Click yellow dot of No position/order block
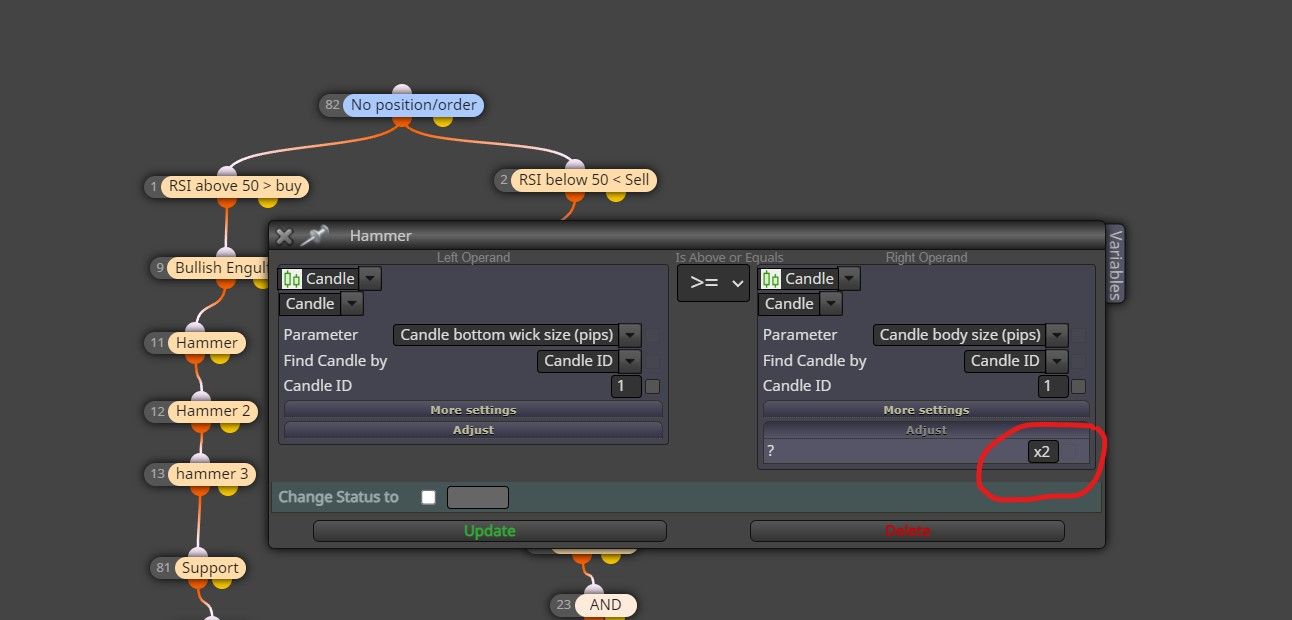This screenshot has height=620, width=1292. [x=442, y=119]
